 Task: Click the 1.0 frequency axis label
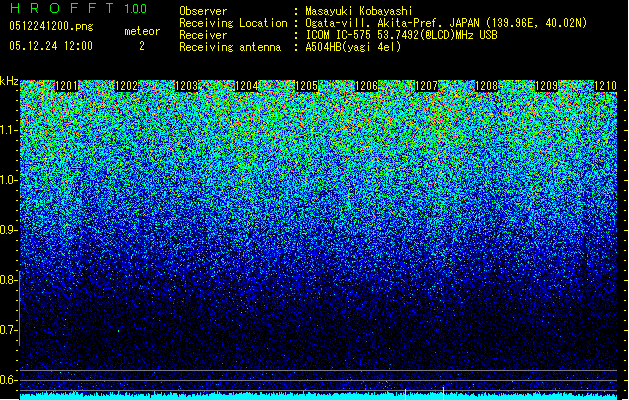coord(9,181)
